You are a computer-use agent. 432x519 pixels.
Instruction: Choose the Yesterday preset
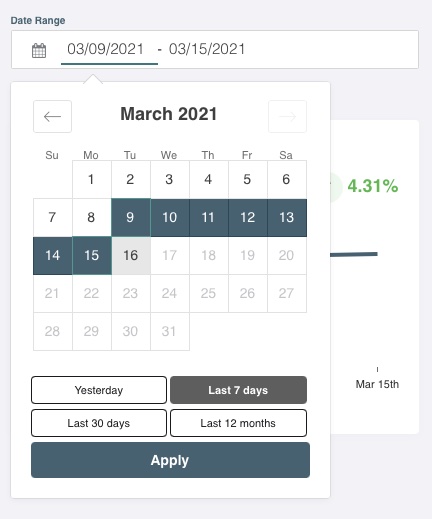(99, 390)
